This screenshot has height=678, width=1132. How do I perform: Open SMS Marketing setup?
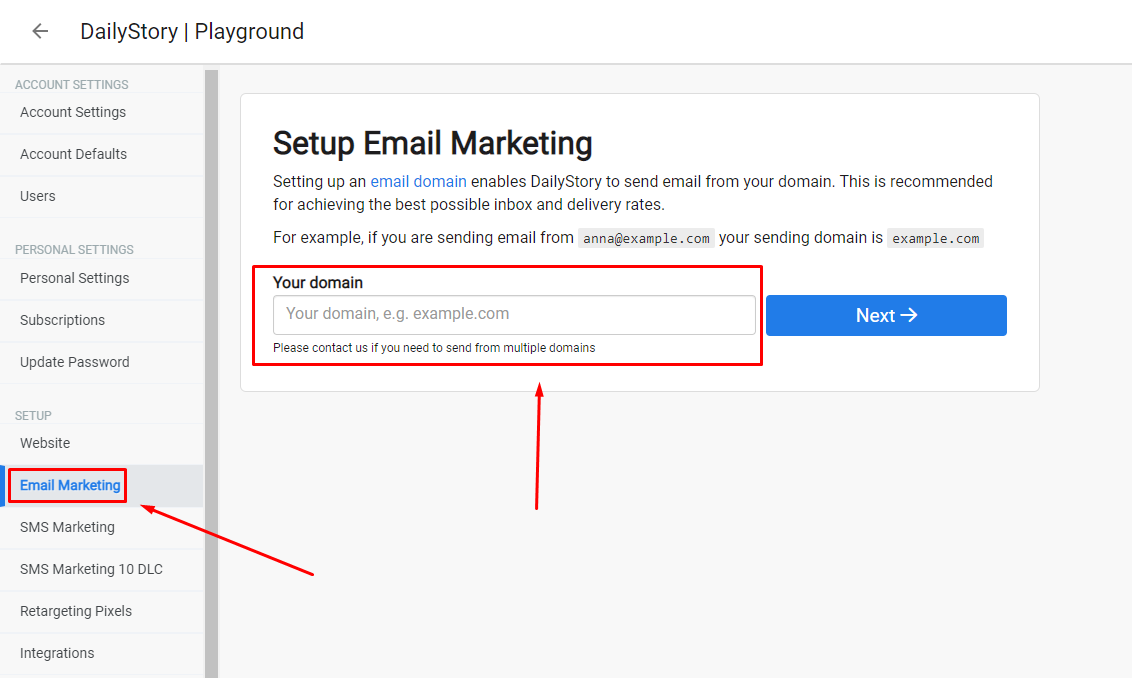(102, 528)
